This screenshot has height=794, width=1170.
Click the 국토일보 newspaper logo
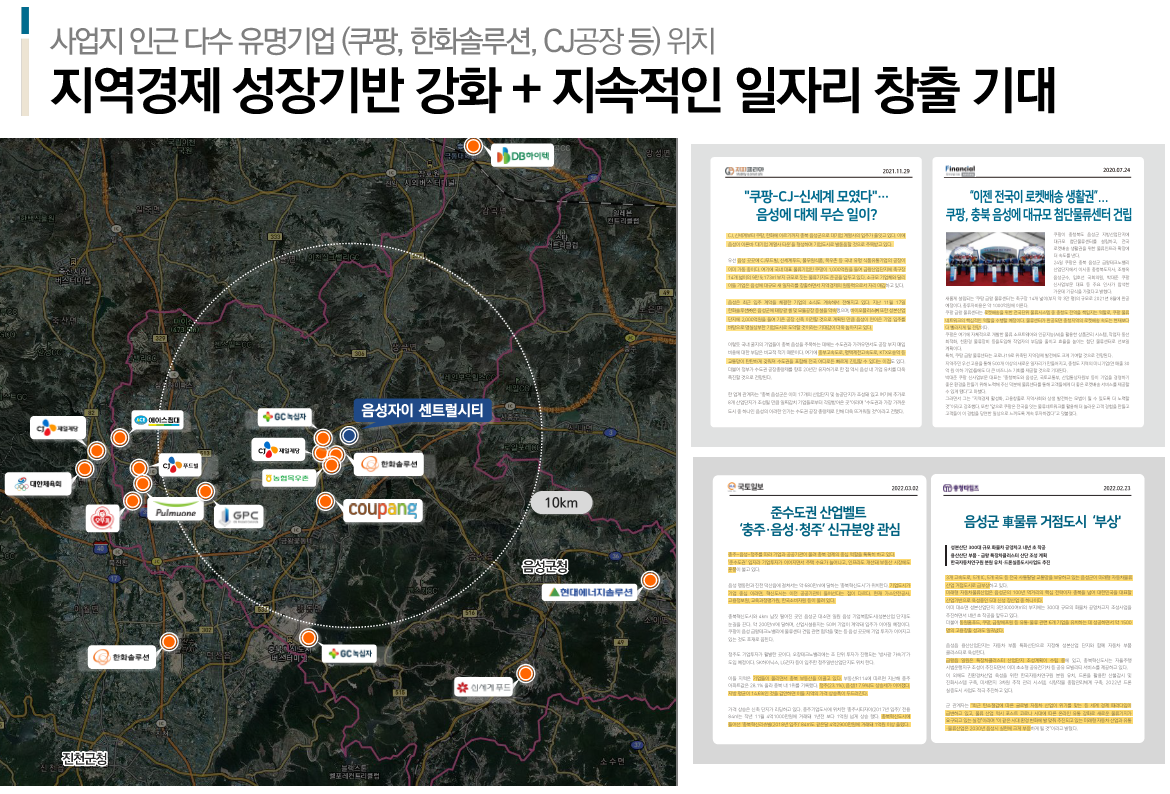click(744, 487)
